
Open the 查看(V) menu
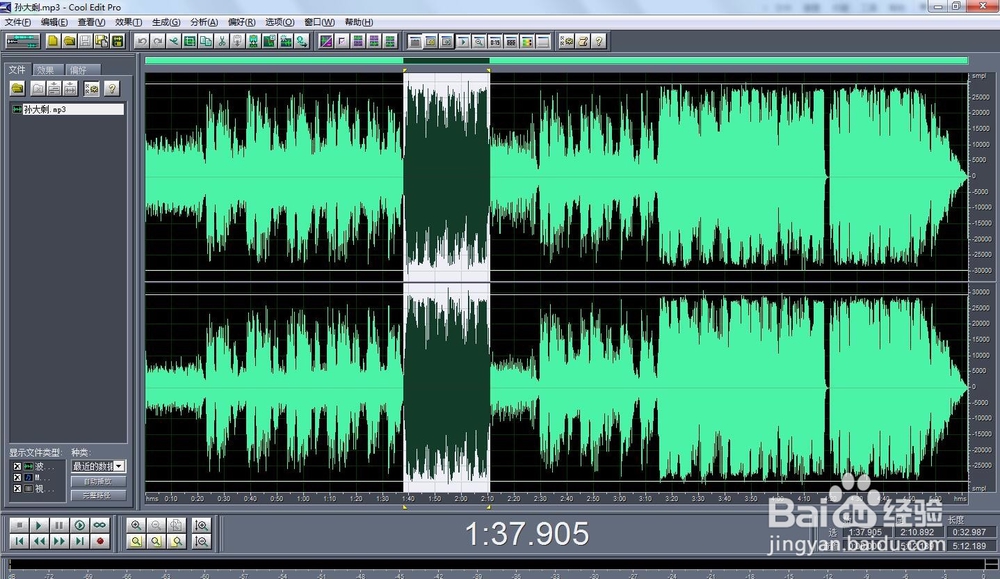tap(91, 22)
